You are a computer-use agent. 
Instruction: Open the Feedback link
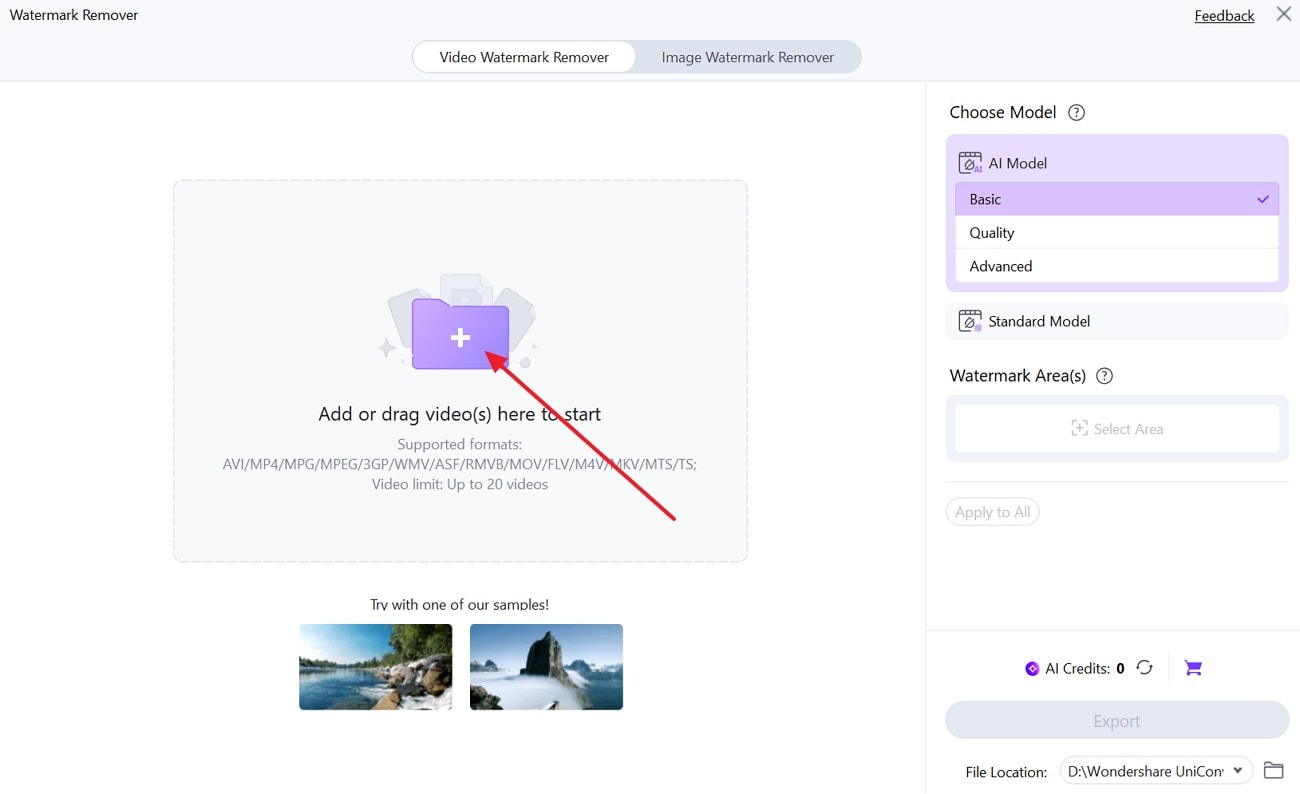[1224, 15]
